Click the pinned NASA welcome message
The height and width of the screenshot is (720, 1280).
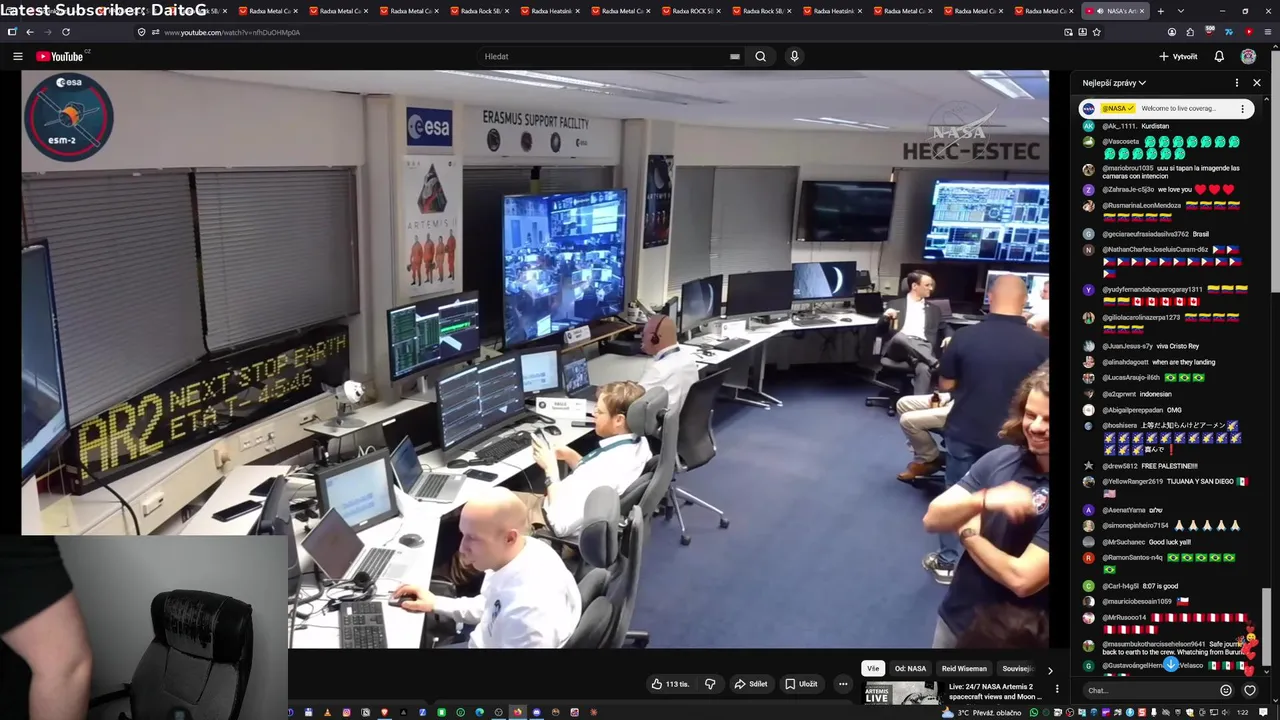(1166, 109)
